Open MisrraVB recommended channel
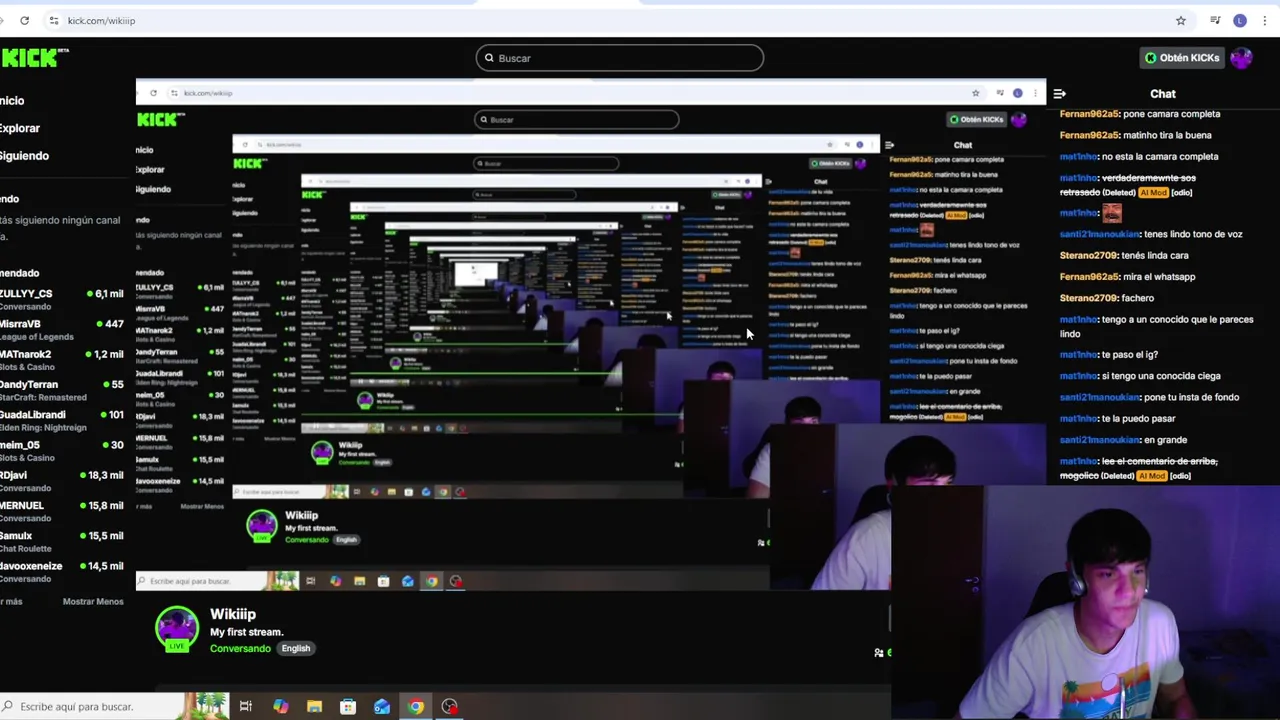Viewport: 1280px width, 720px height. [62, 329]
